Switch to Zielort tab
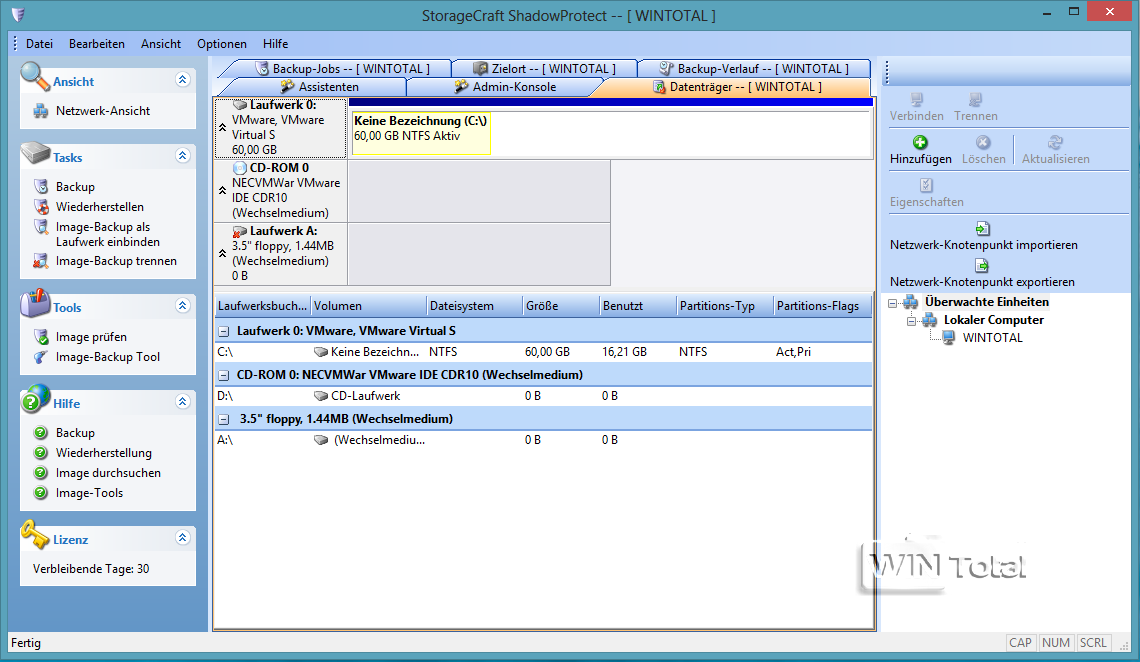Screen dimensions: 1140x662 (x=544, y=68)
